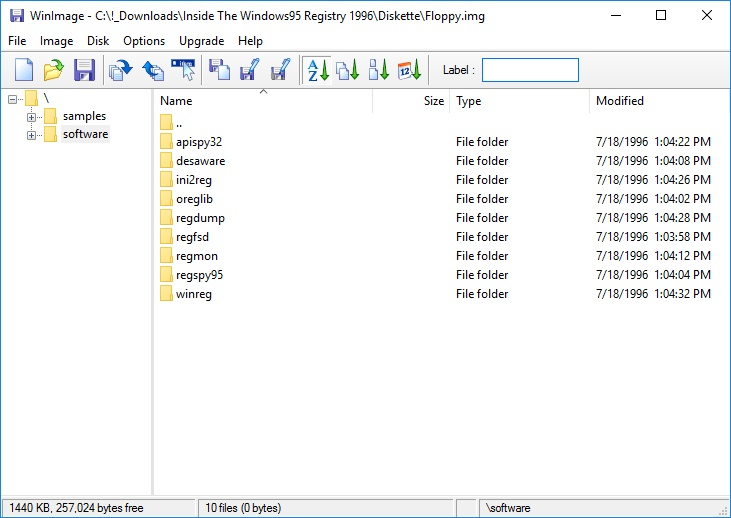Image resolution: width=731 pixels, height=518 pixels.
Task: Click the first Format disk icon
Action: [x=249, y=70]
